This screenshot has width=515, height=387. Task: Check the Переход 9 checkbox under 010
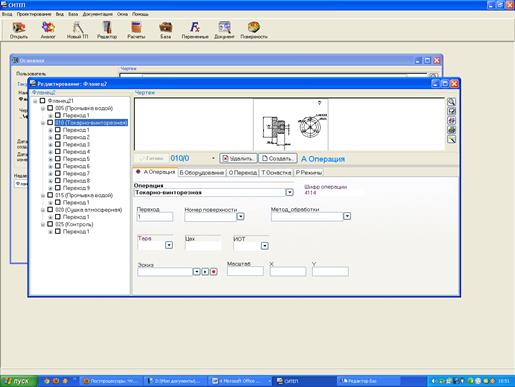58,188
